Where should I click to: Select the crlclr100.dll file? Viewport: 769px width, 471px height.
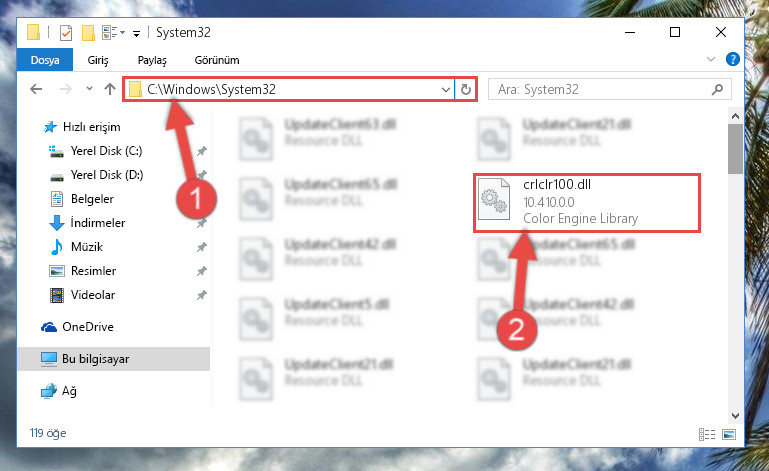pos(587,202)
